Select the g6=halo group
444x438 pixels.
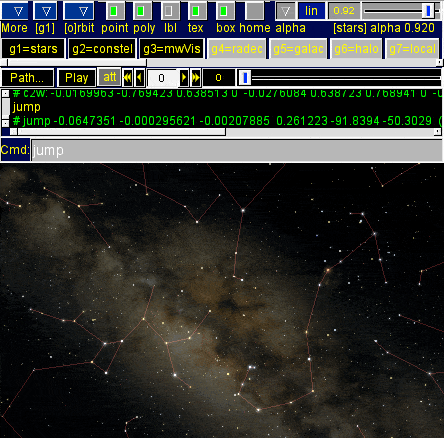click(x=356, y=49)
